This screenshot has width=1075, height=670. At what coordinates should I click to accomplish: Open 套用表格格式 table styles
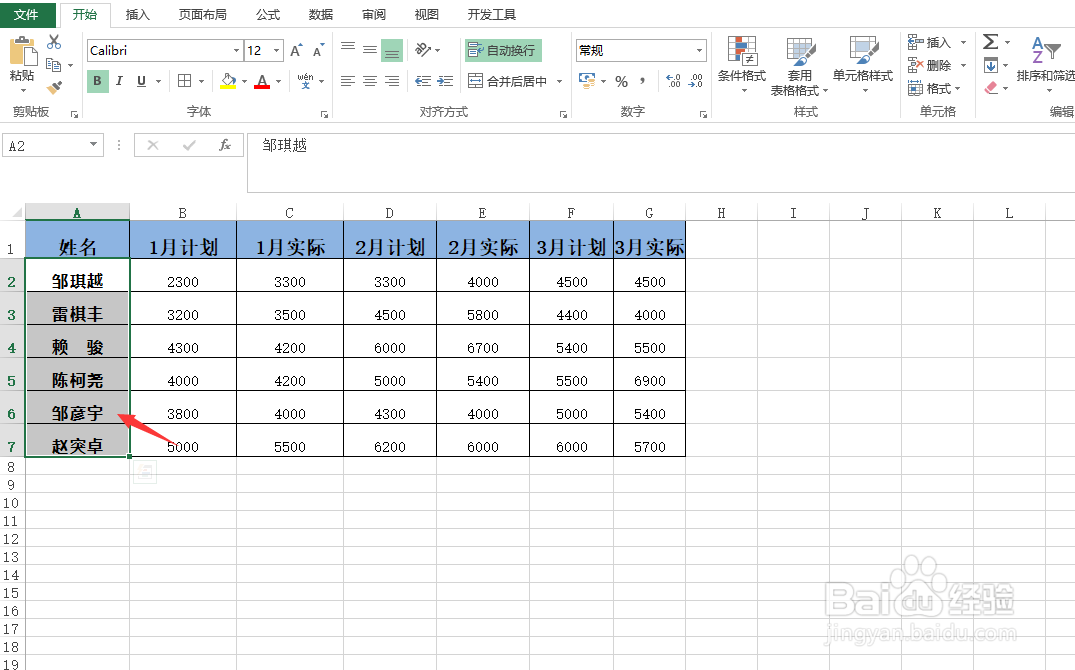(799, 65)
